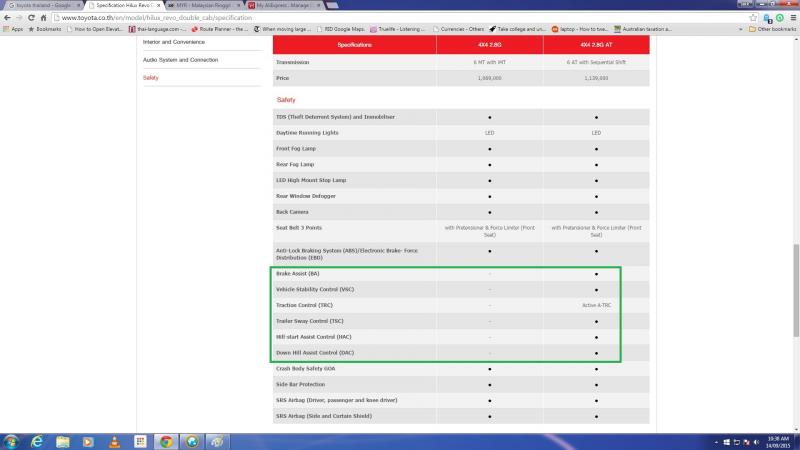Click the Safety sidebar link
This screenshot has height=450, width=800.
pyautogui.click(x=151, y=78)
